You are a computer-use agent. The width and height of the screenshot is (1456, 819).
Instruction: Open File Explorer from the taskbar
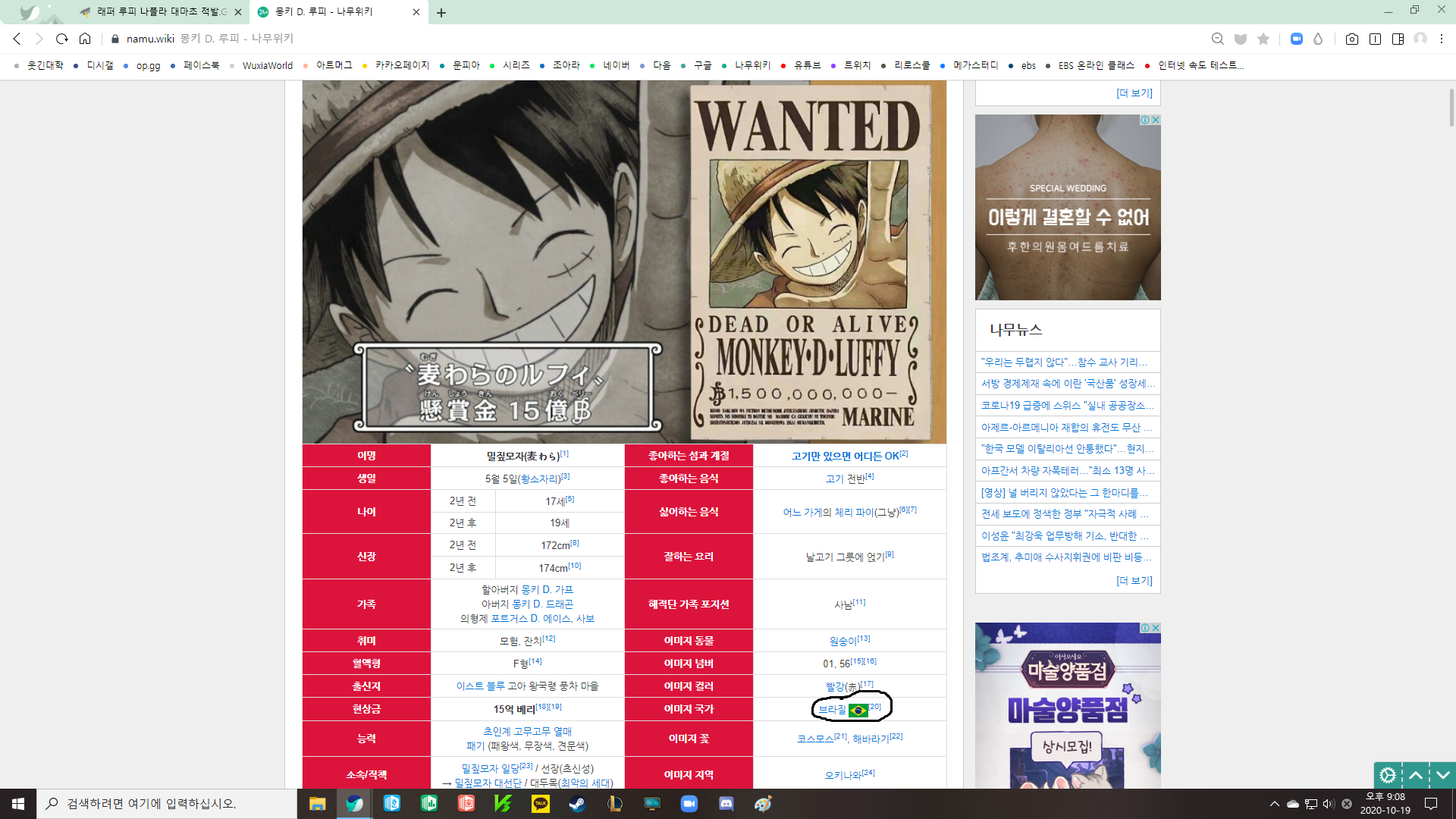pos(317,804)
